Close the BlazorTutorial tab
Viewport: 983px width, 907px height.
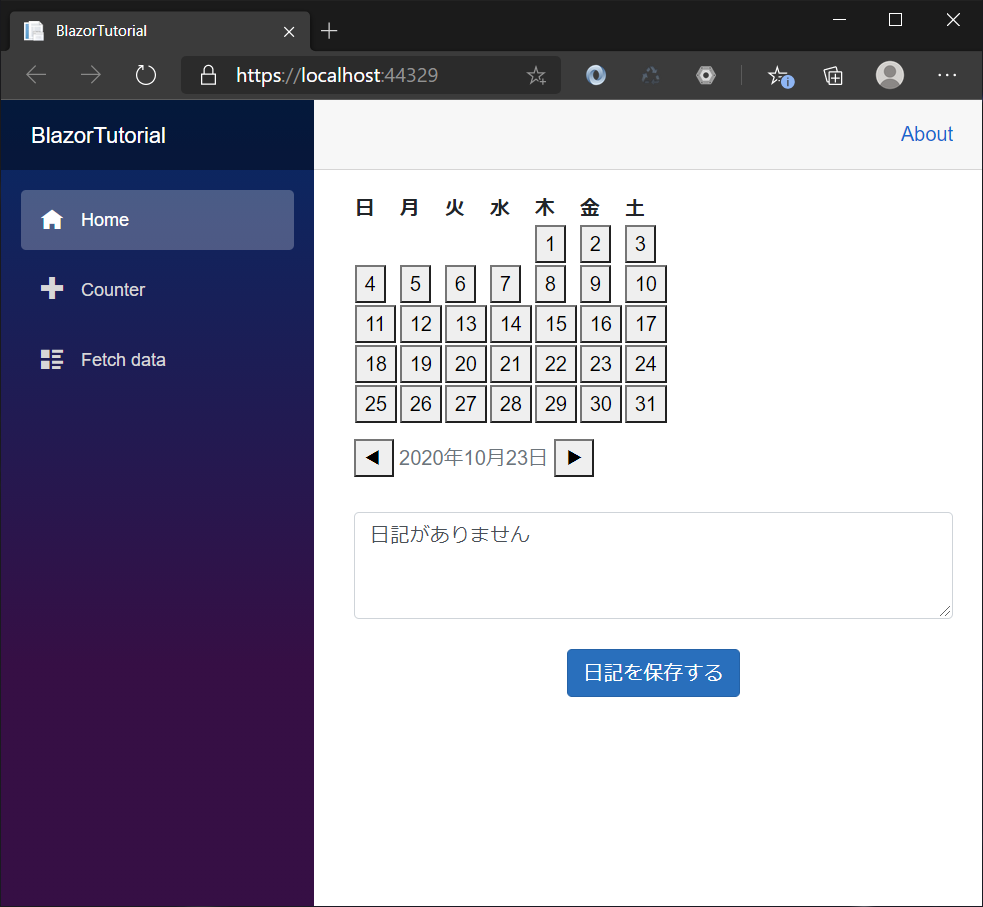(289, 31)
